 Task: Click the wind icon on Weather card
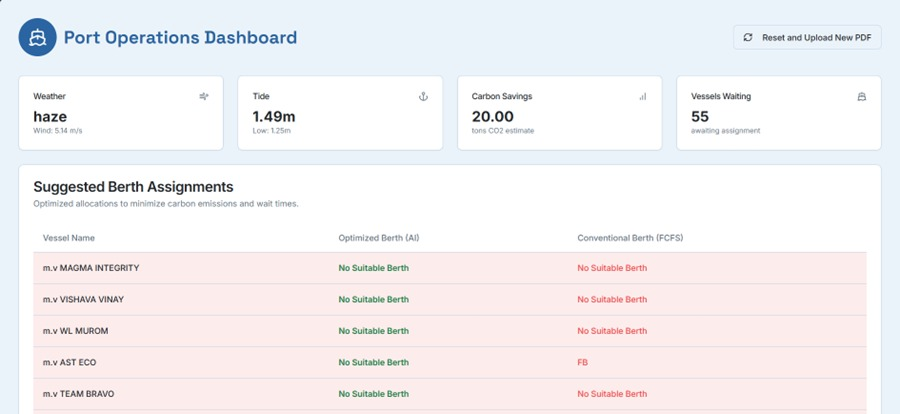(x=204, y=96)
